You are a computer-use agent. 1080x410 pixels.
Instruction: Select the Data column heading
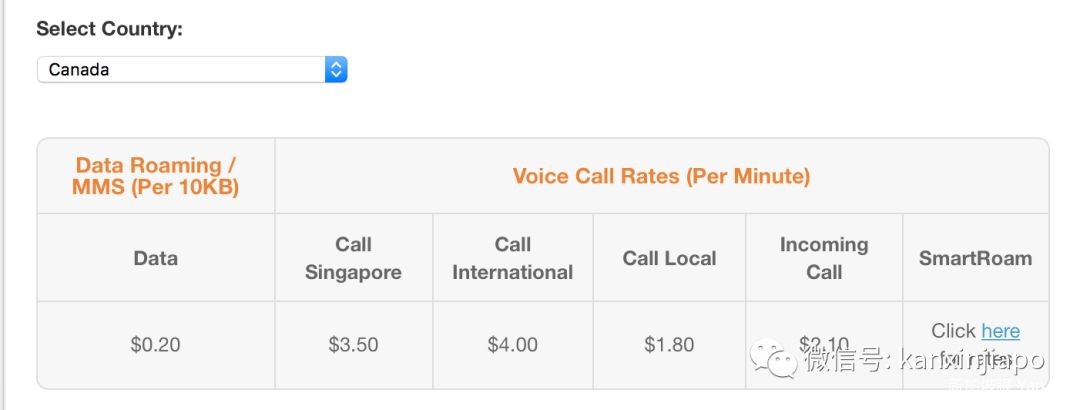click(156, 258)
